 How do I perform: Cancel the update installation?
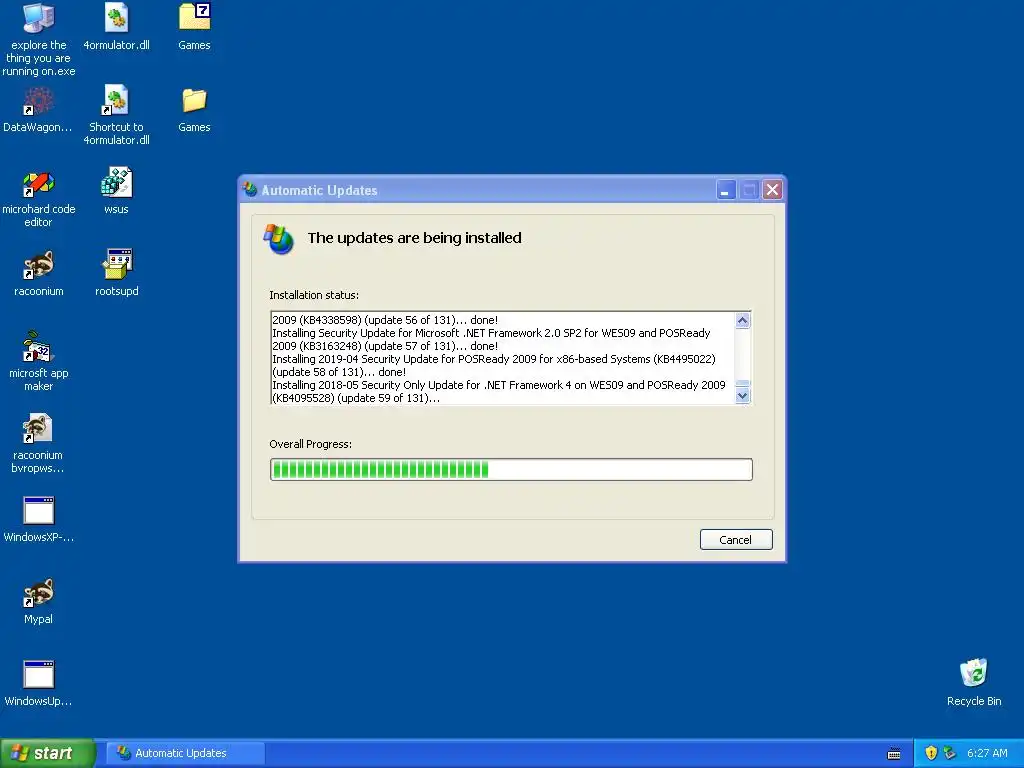coord(736,539)
